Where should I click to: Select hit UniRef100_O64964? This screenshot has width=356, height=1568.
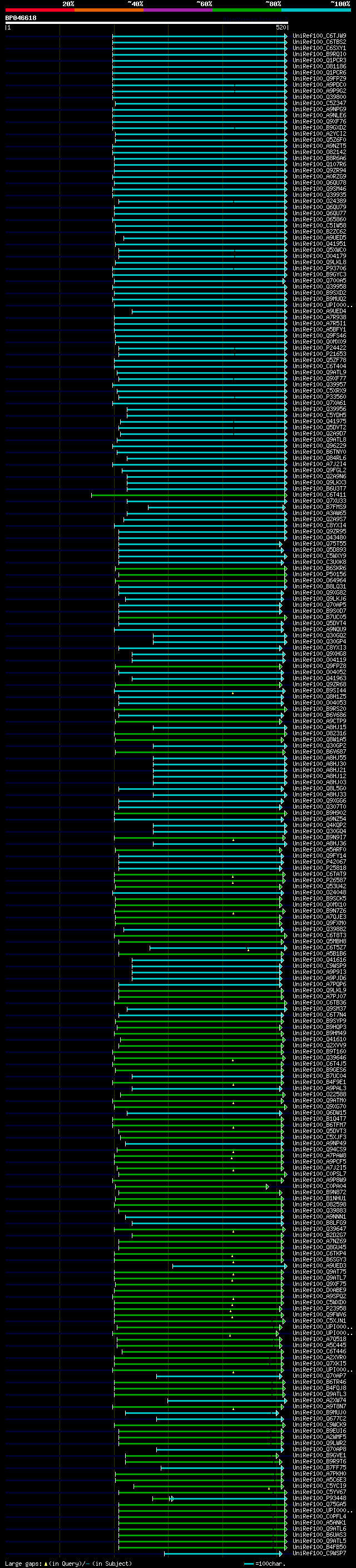[x=319, y=580]
